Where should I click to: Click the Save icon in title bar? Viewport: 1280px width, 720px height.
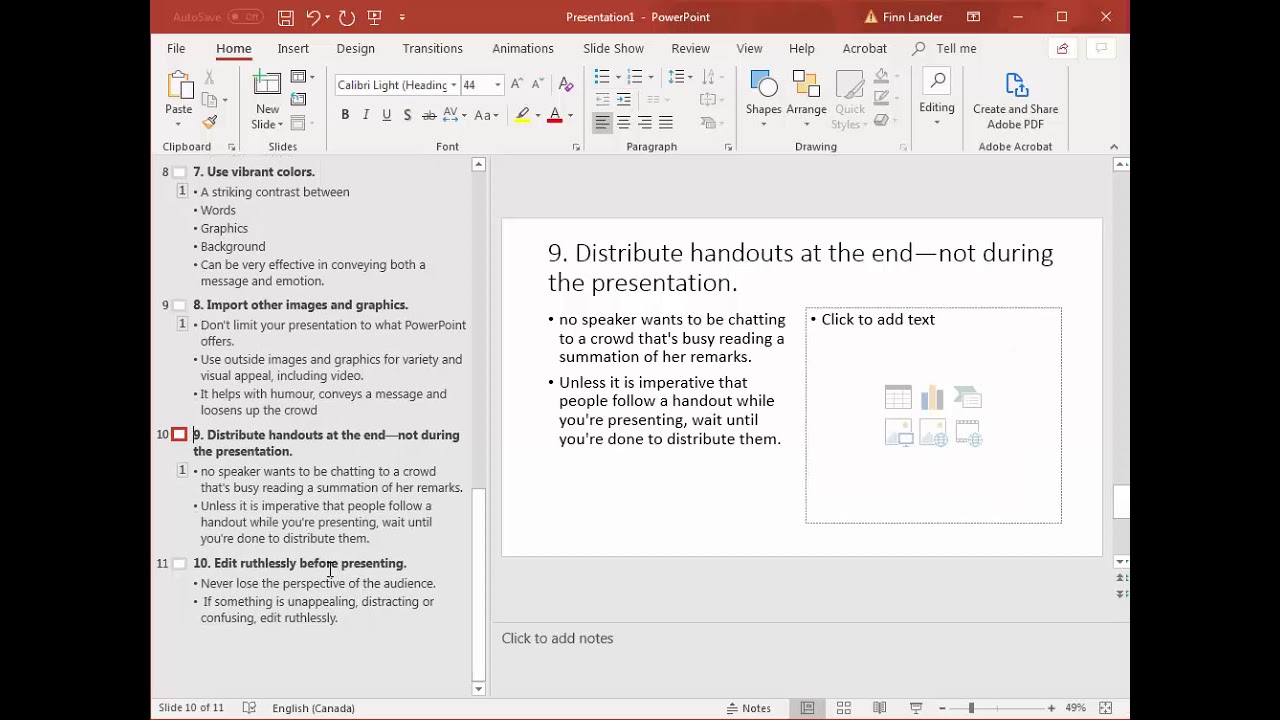point(286,17)
